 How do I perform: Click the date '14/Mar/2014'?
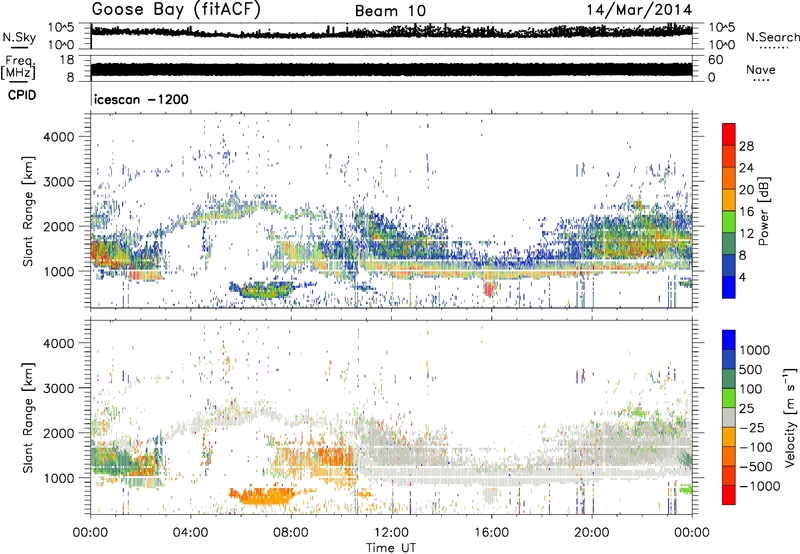pos(639,10)
